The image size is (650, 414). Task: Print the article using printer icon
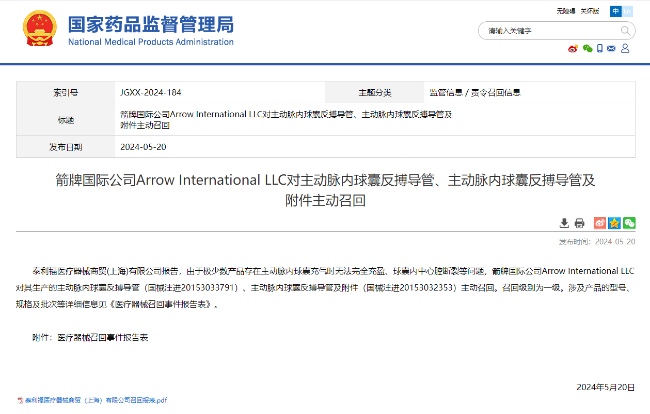[579, 222]
